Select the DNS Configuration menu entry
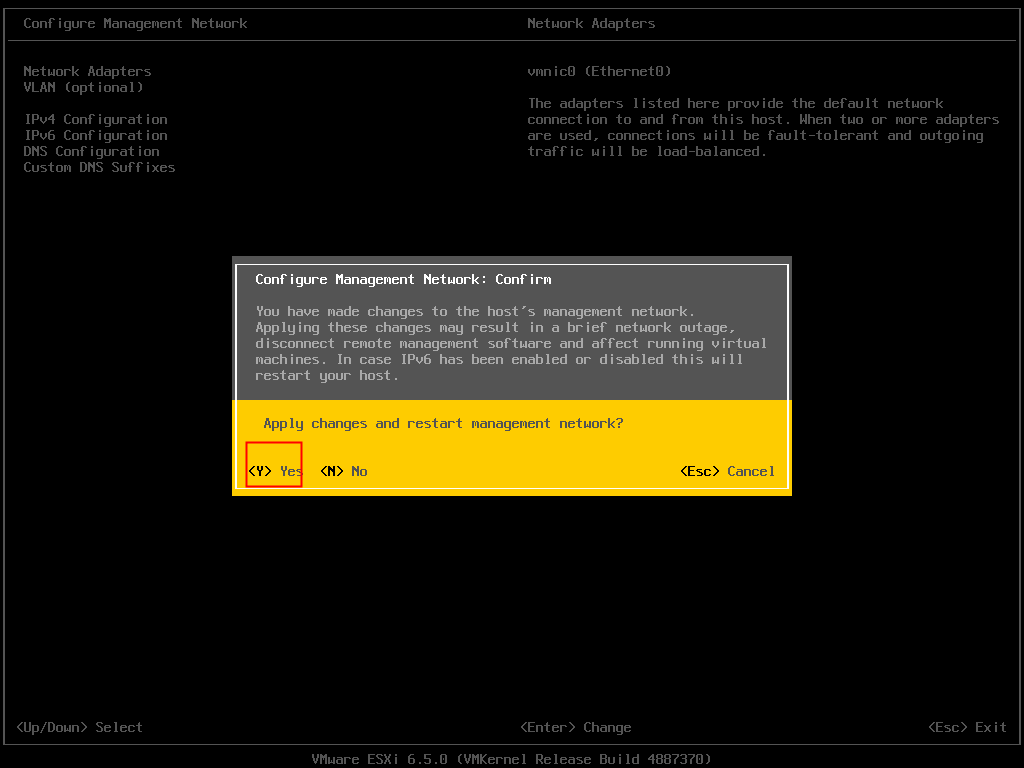1024x768 pixels. (91, 151)
